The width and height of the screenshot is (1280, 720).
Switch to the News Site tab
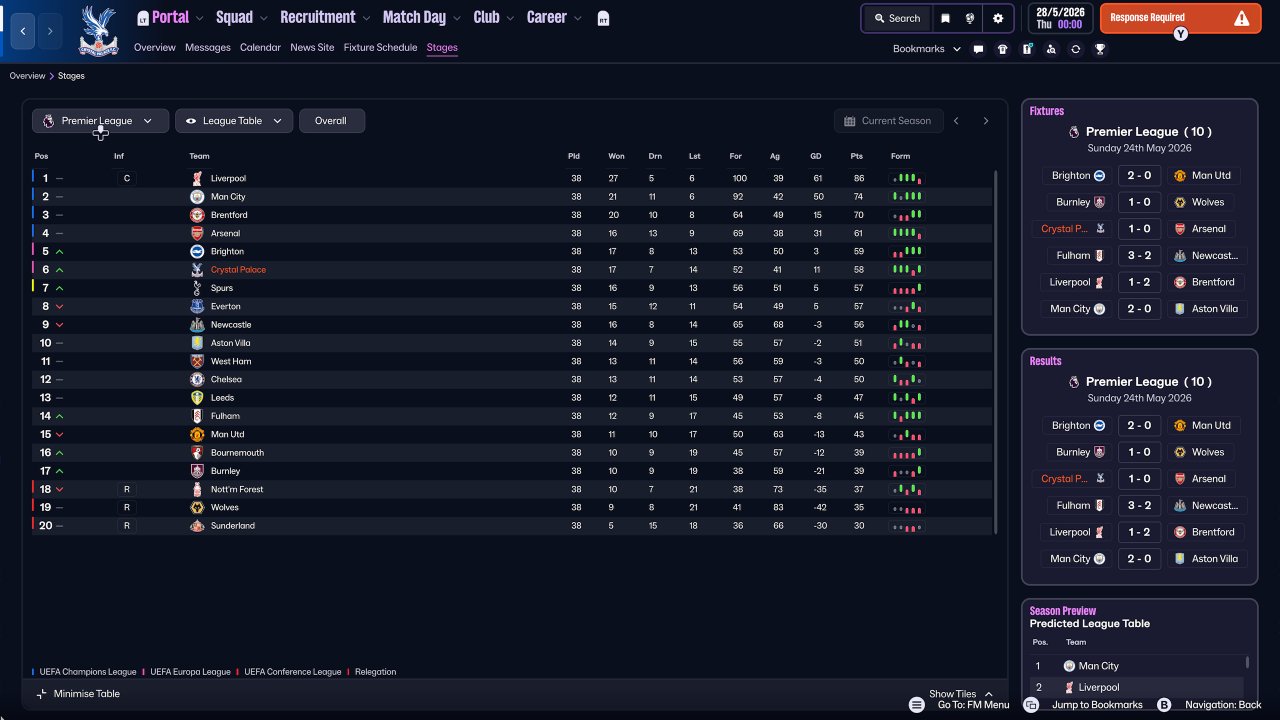[312, 48]
